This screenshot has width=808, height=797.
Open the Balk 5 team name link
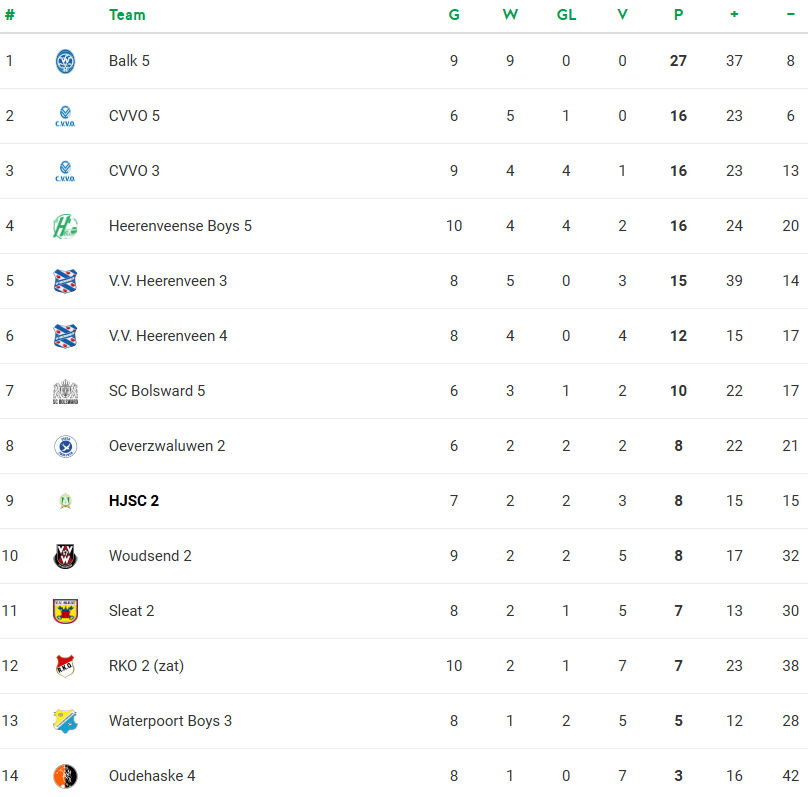coord(129,61)
